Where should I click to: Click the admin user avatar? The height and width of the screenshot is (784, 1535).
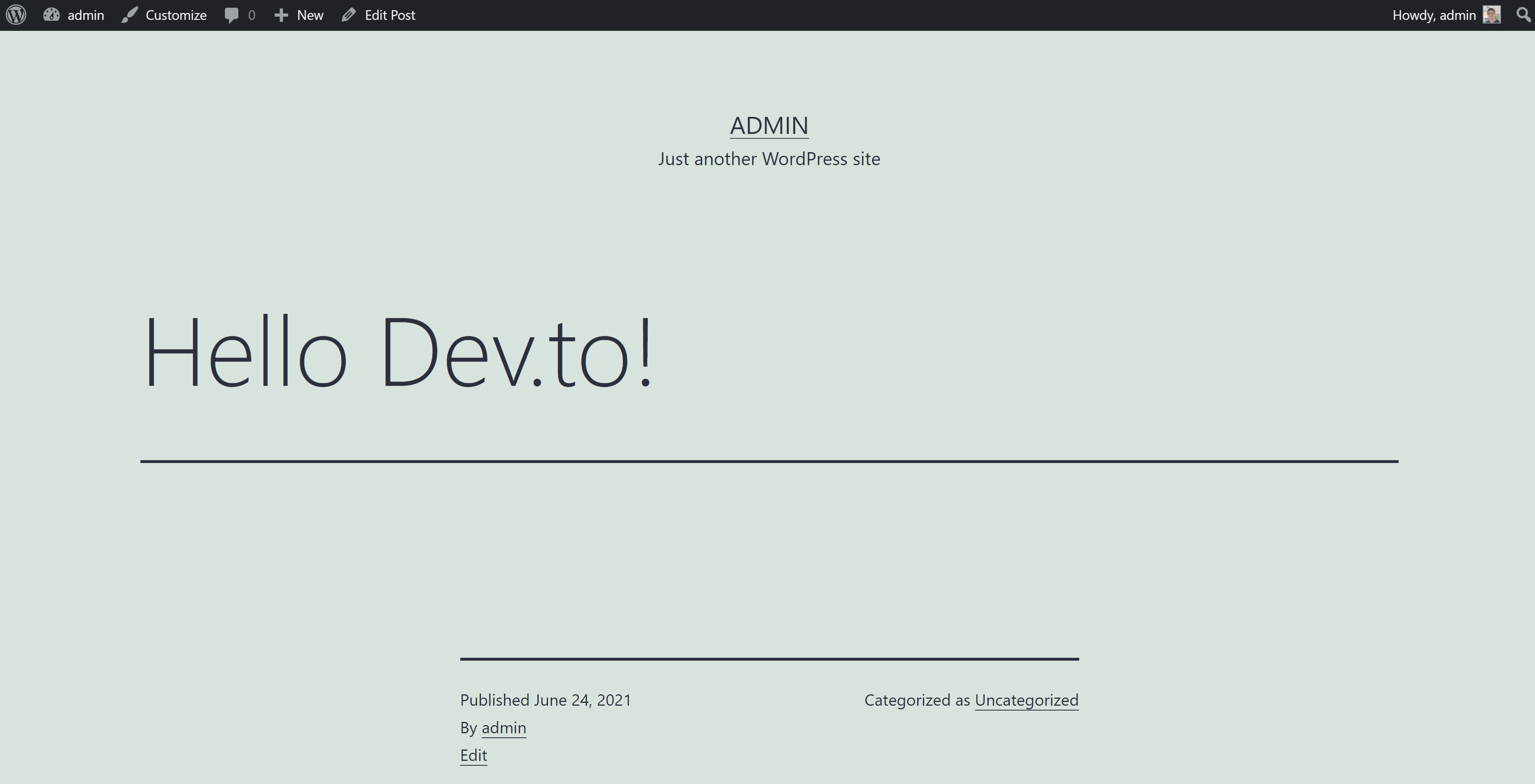[1492, 15]
